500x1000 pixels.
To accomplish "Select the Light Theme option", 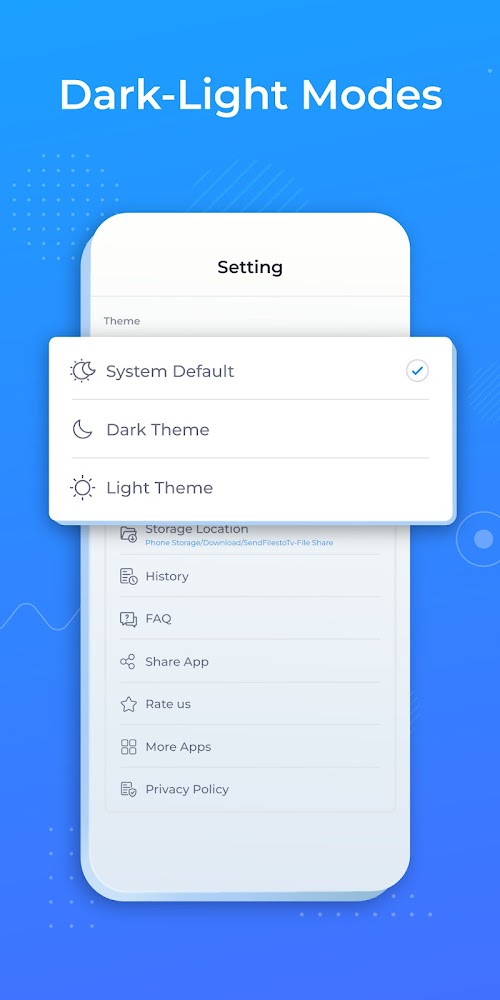I will tap(251, 488).
